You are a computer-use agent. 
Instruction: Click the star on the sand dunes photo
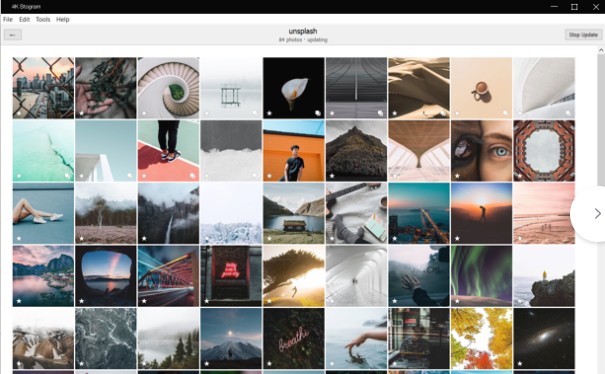point(394,113)
